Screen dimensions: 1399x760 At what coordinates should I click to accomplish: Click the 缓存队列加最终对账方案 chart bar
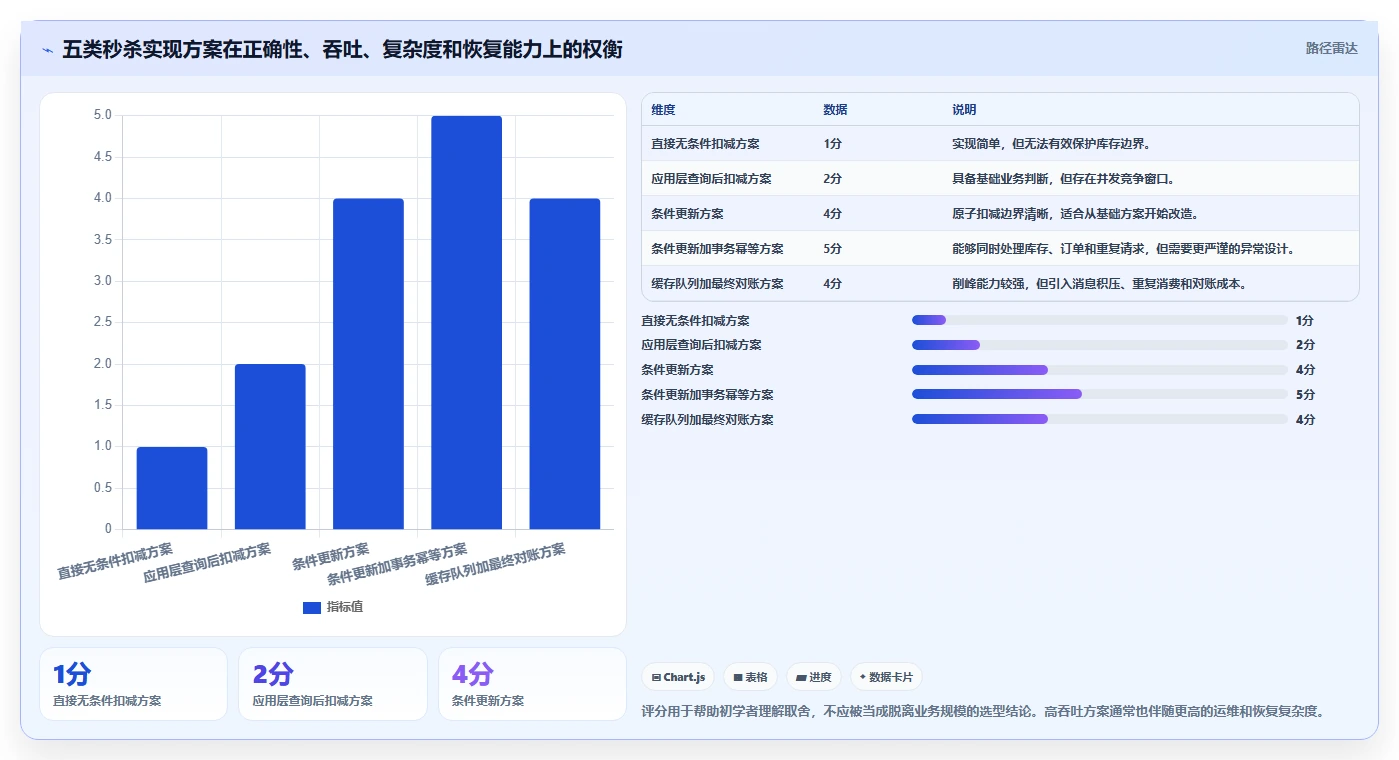[x=564, y=364]
